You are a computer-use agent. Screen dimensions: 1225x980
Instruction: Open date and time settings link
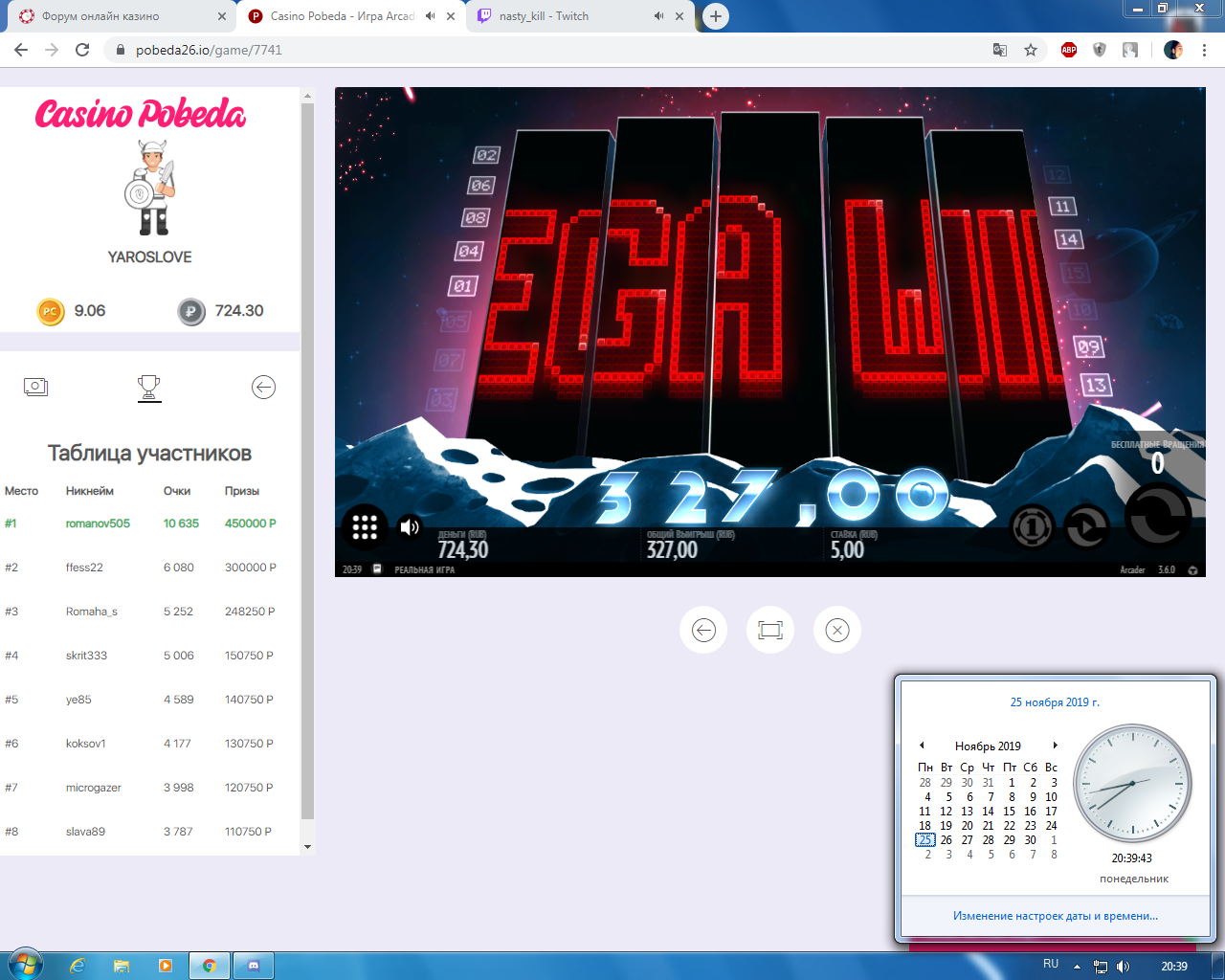pyautogui.click(x=1055, y=916)
